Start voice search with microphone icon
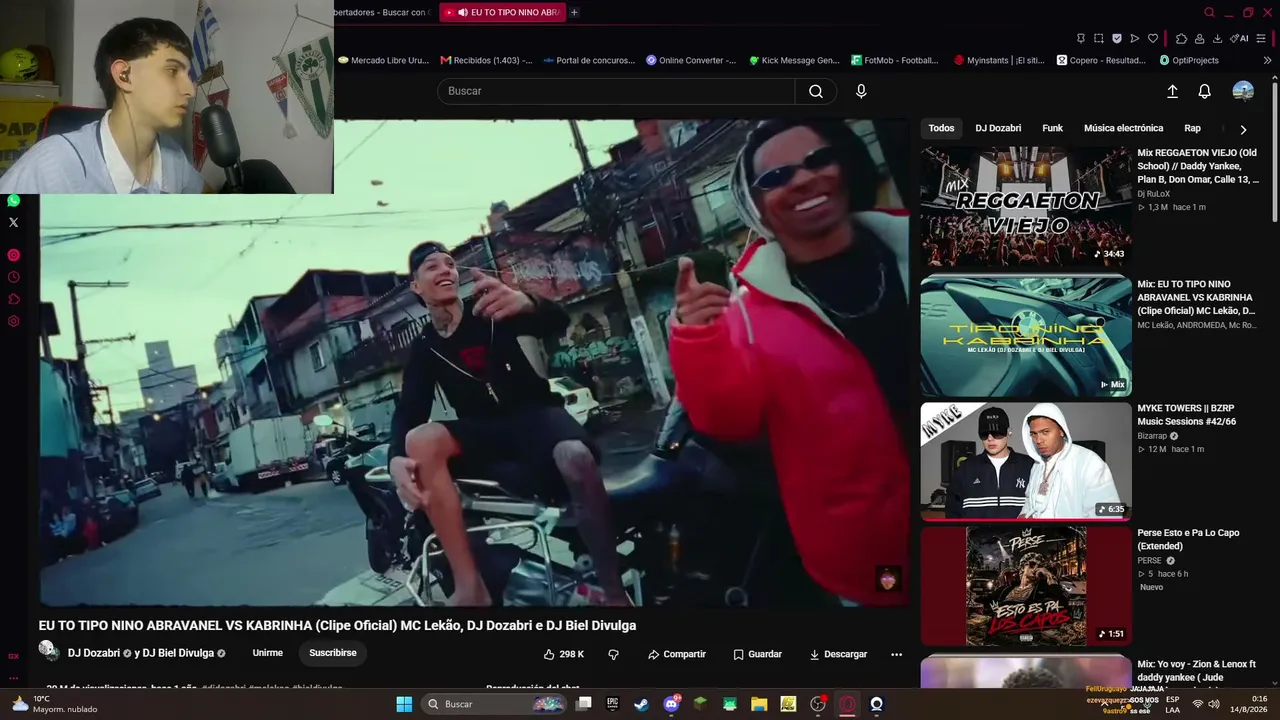 click(x=861, y=91)
